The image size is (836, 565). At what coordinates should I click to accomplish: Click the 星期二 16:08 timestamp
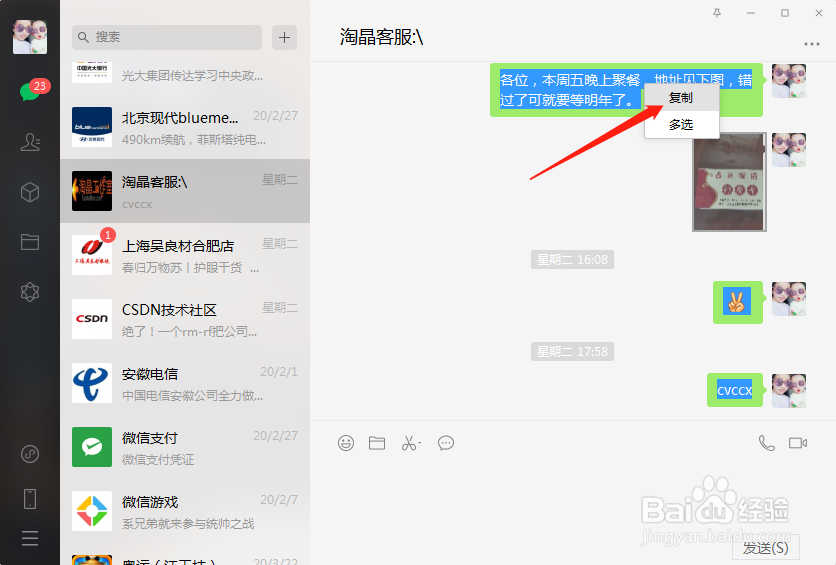coord(572,260)
